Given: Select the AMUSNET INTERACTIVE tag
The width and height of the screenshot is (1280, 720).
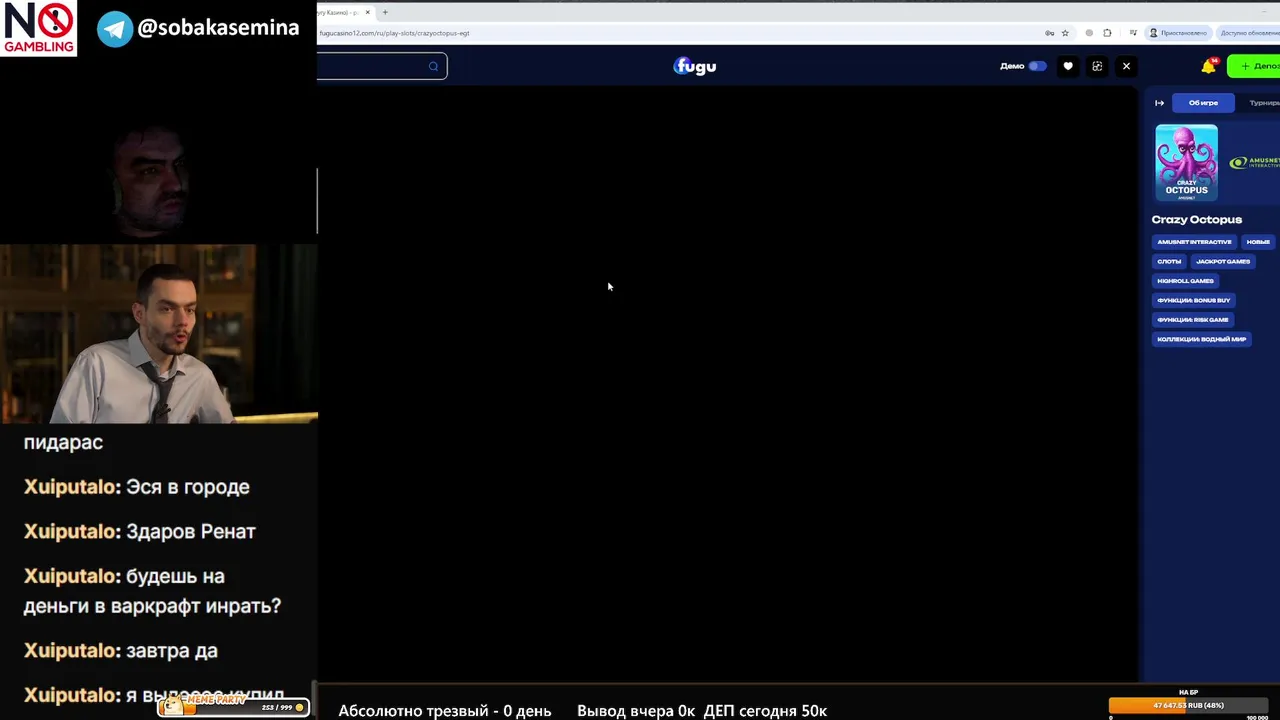Looking at the screenshot, I should pyautogui.click(x=1194, y=242).
